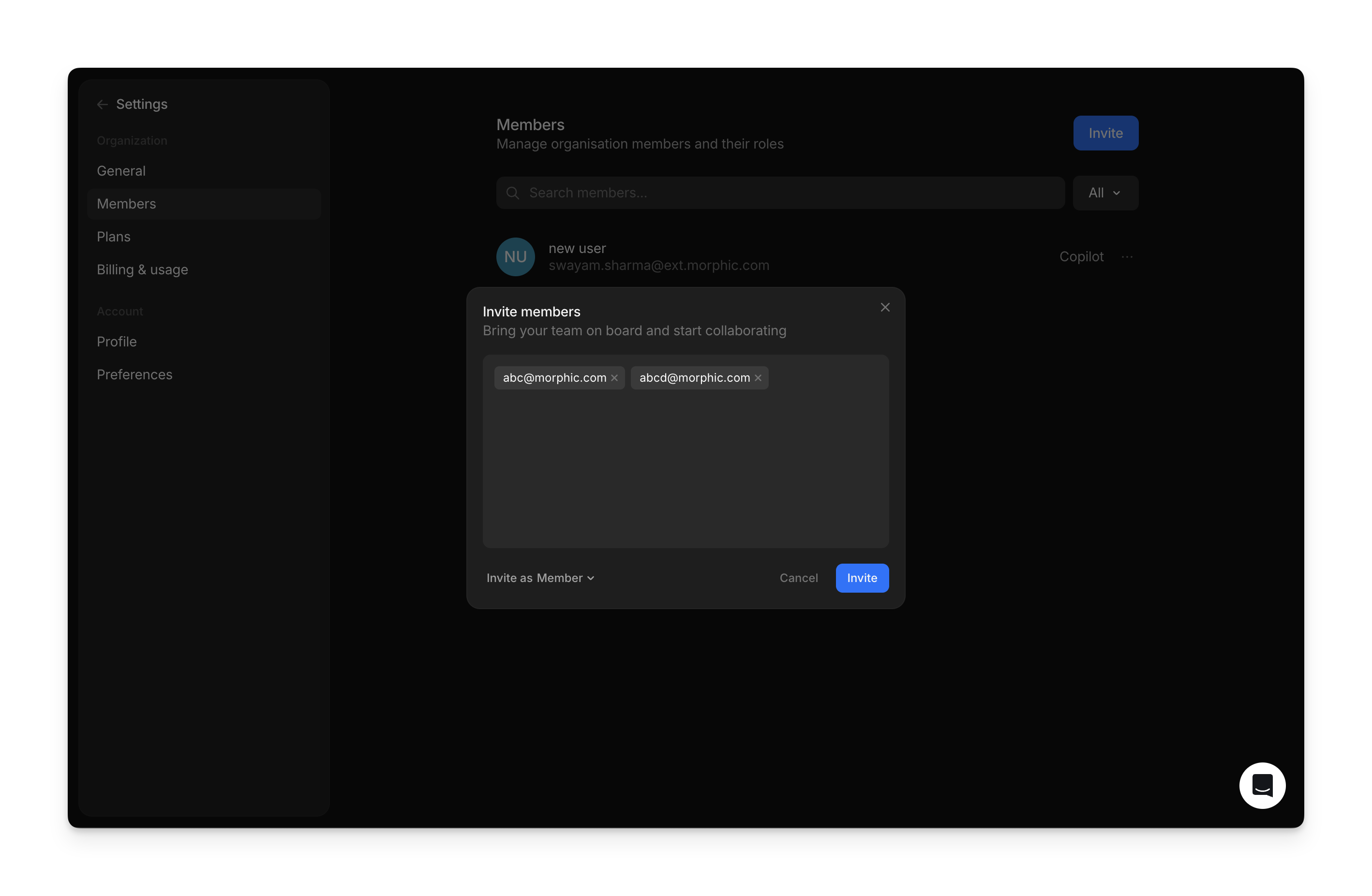This screenshot has width=1372, height=896.
Task: Go to General settings
Action: pyautogui.click(x=121, y=171)
